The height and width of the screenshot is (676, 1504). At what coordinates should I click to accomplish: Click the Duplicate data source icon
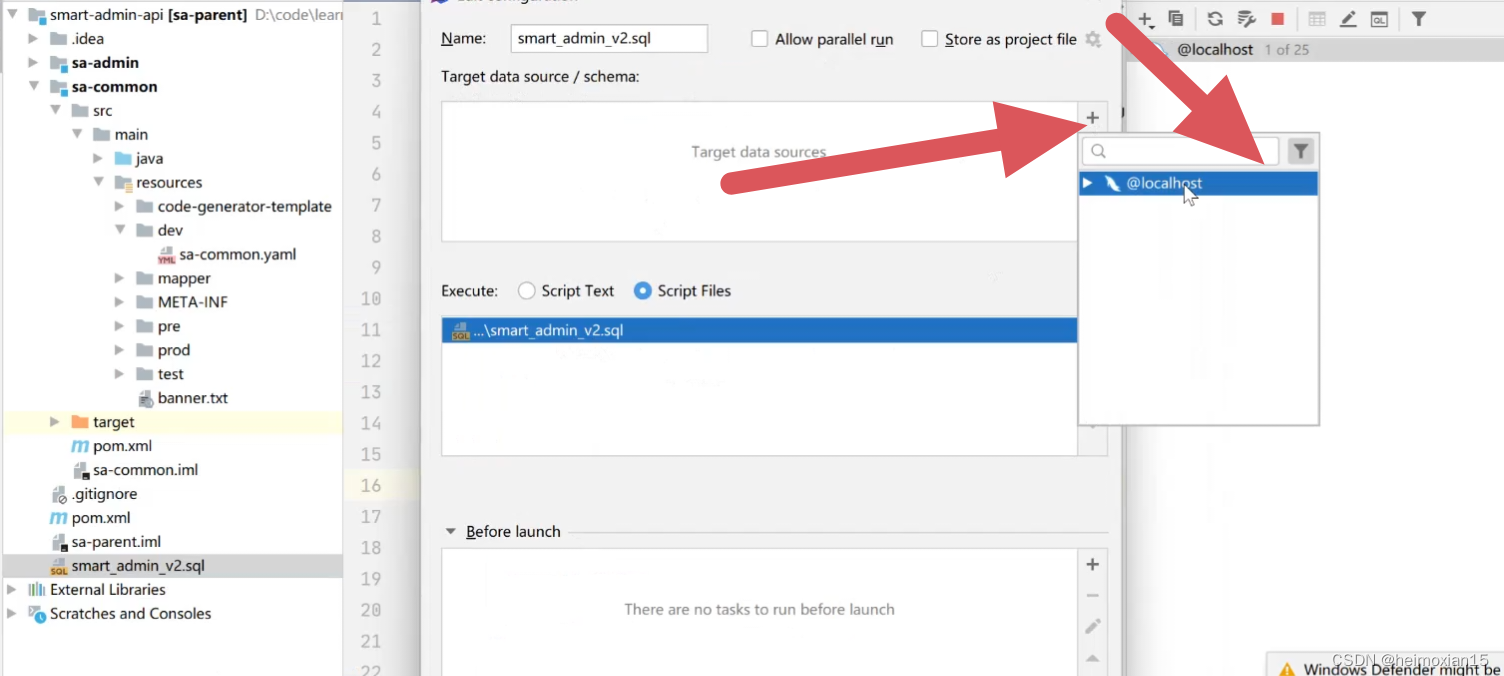click(1176, 19)
